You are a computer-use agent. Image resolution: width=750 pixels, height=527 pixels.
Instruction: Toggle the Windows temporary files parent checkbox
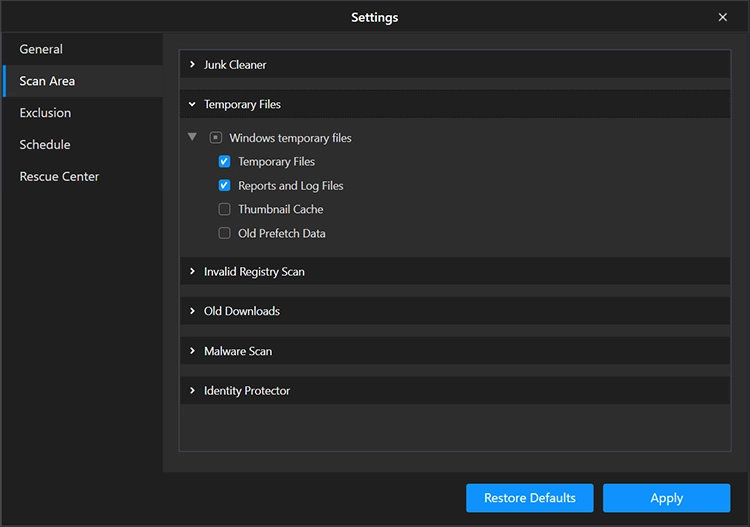(x=215, y=138)
